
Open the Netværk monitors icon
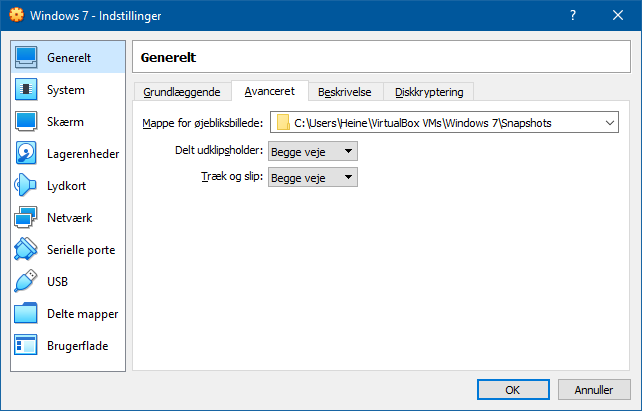25,217
